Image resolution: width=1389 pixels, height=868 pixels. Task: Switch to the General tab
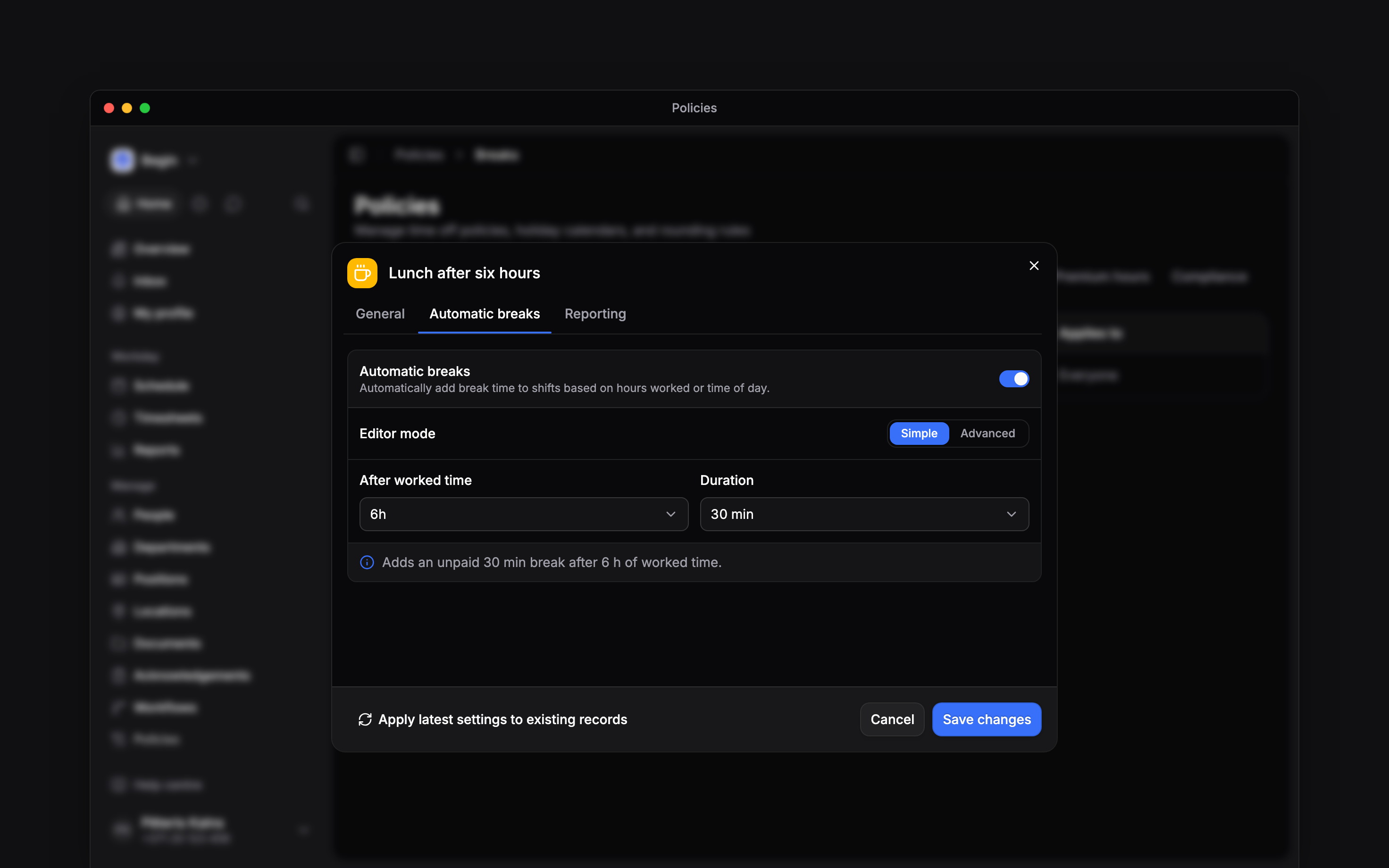click(380, 314)
